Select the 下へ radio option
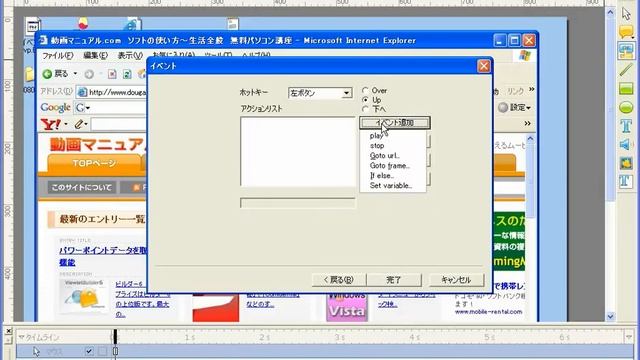 (x=365, y=109)
